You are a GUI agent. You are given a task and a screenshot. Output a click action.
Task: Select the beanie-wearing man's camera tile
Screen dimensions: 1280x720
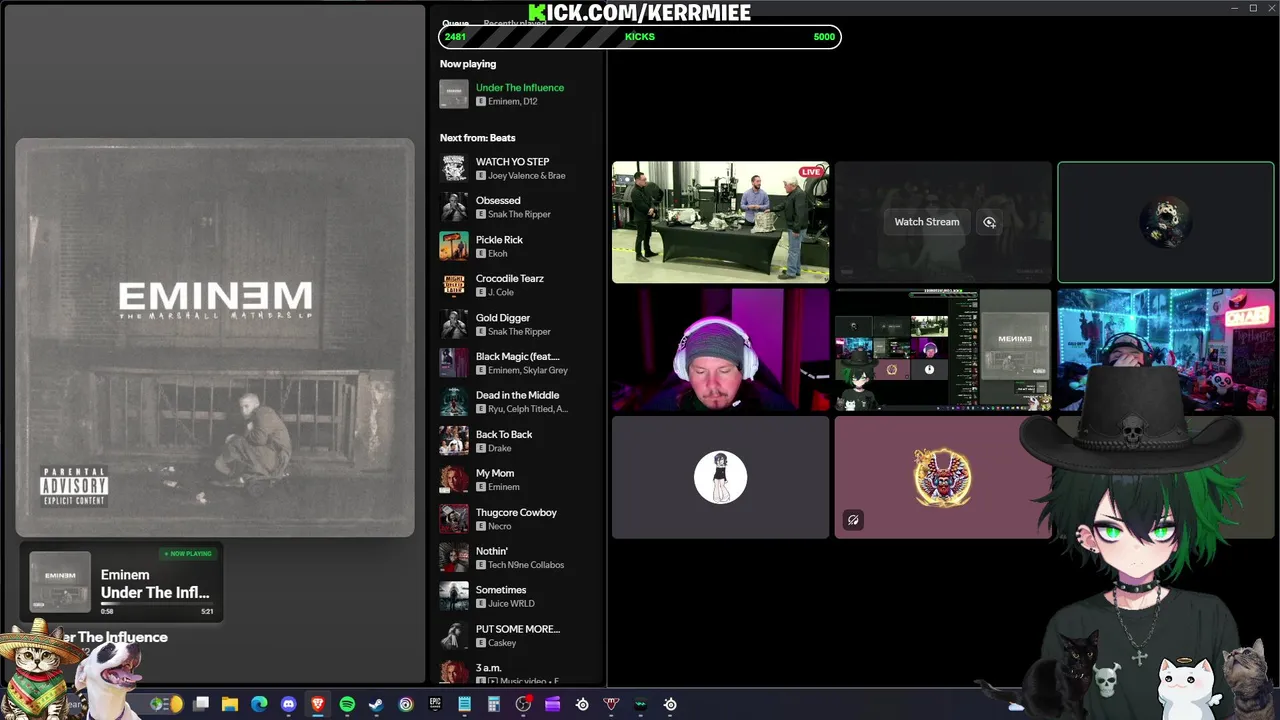point(720,350)
